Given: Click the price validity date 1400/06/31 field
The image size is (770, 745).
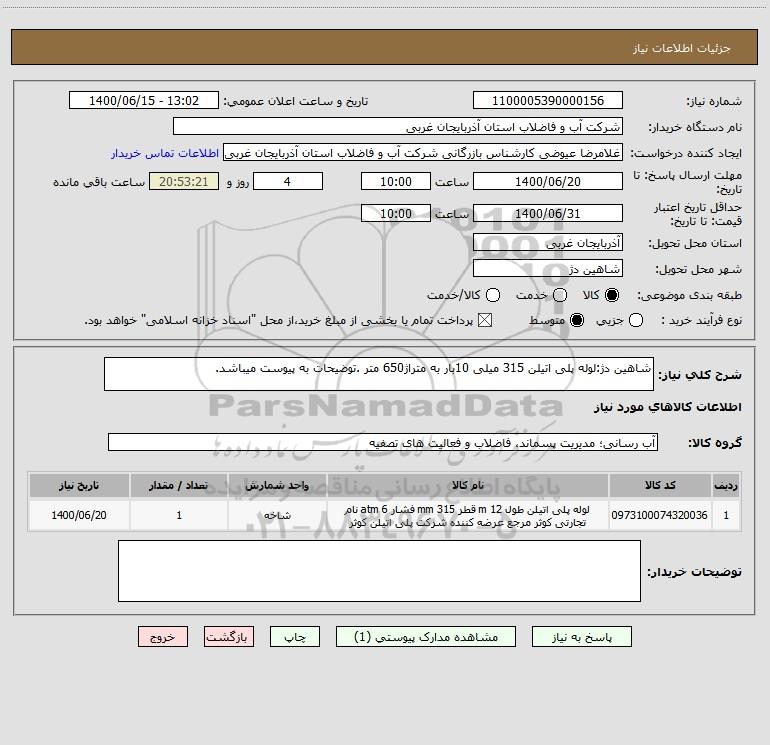Looking at the screenshot, I should (x=548, y=213).
